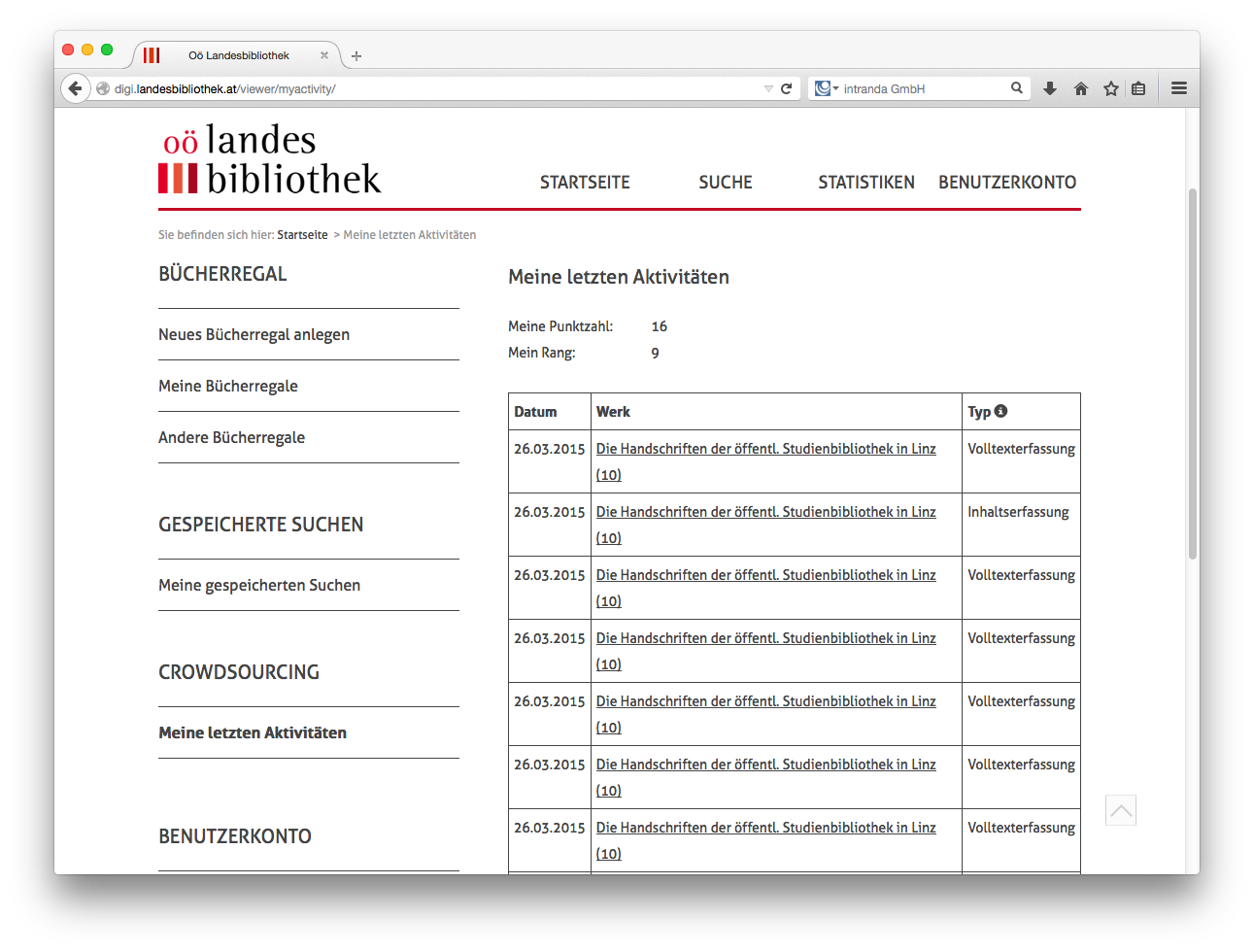
Task: Open the search engine selector dropdown
Action: (x=827, y=88)
